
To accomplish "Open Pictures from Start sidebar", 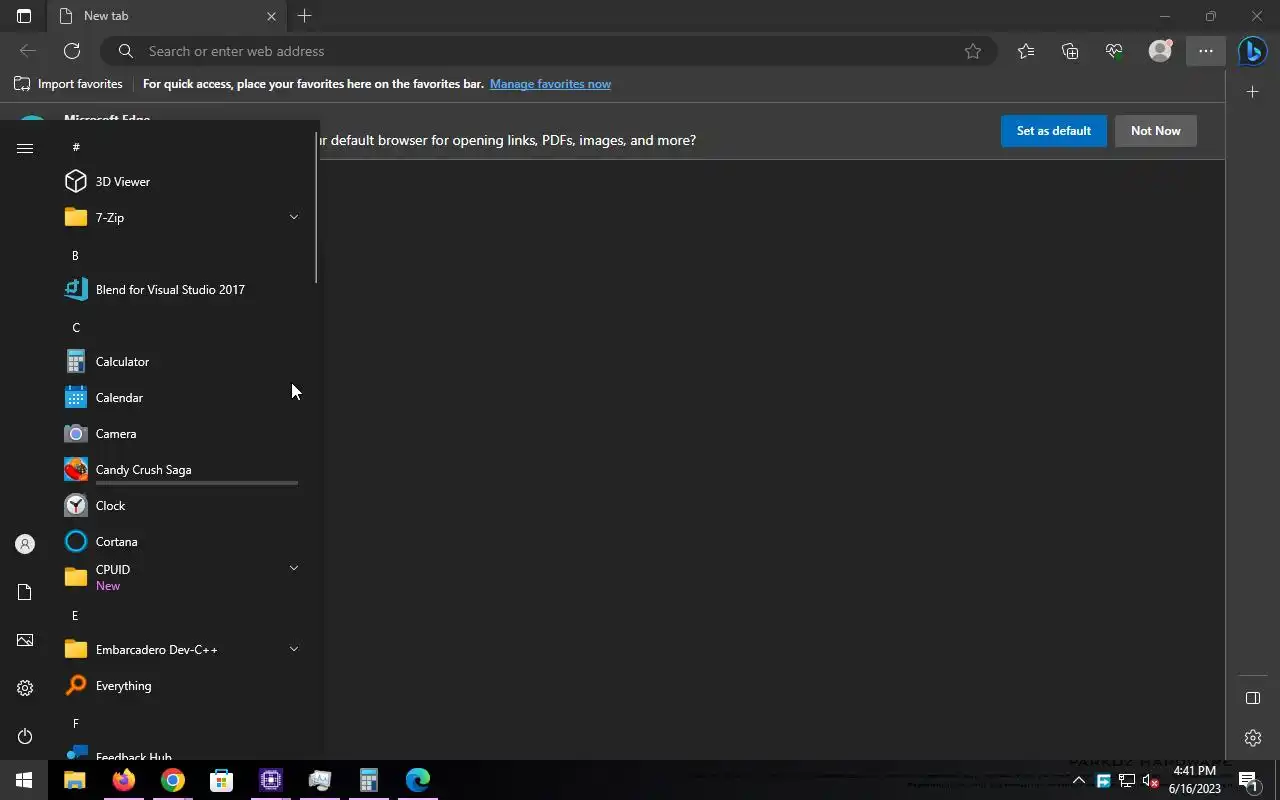I will 25,640.
